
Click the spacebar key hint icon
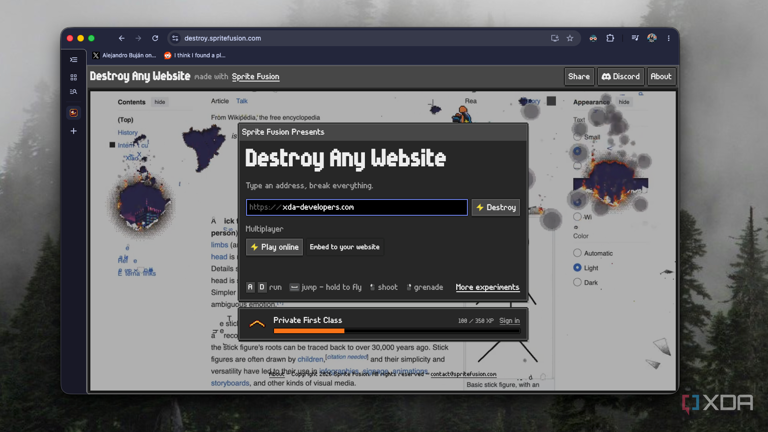[x=294, y=288]
